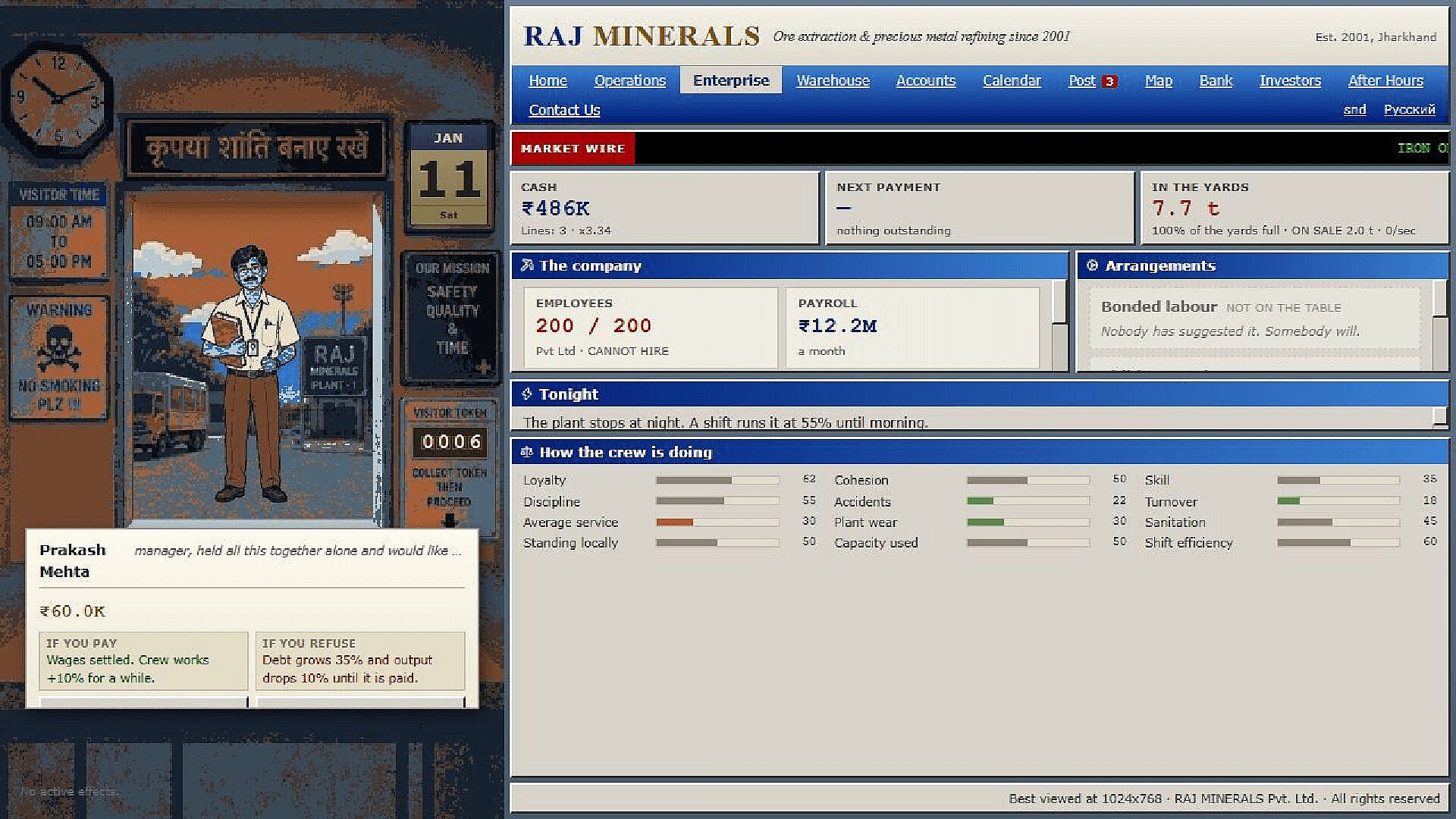Switch language to Русский

1409,109
